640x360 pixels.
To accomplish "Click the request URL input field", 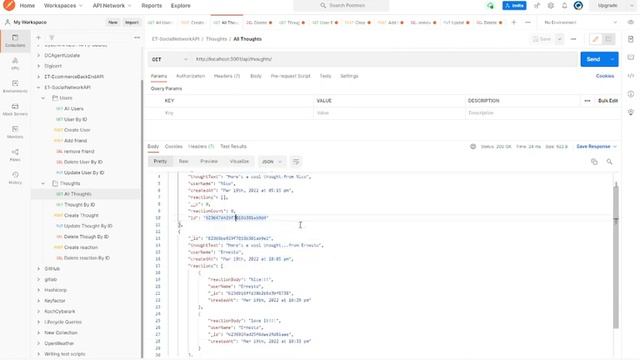I will click(x=385, y=60).
